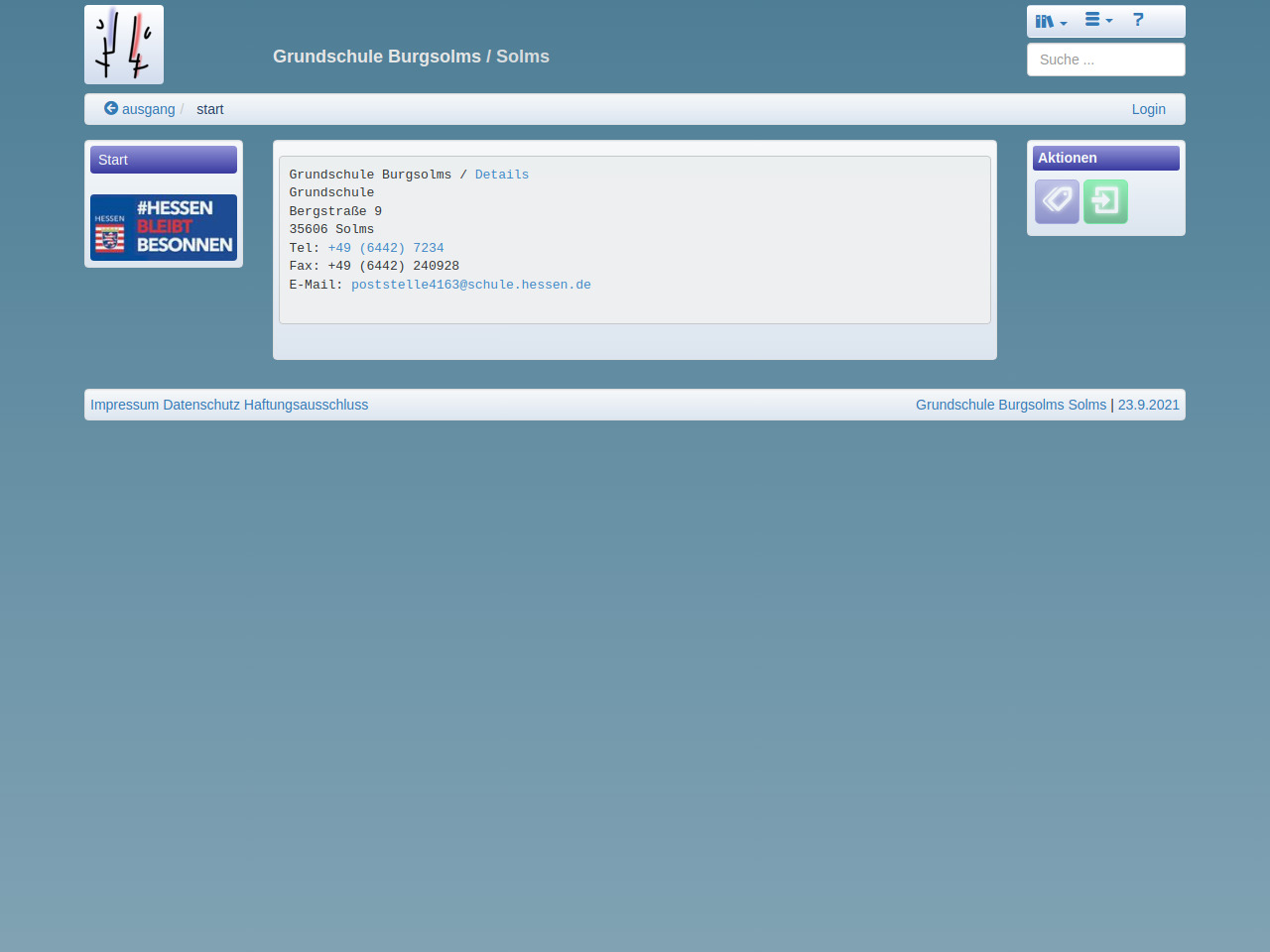Click the 23.9.2021 date link
Screen dimensions: 1270x952
tap(1148, 405)
